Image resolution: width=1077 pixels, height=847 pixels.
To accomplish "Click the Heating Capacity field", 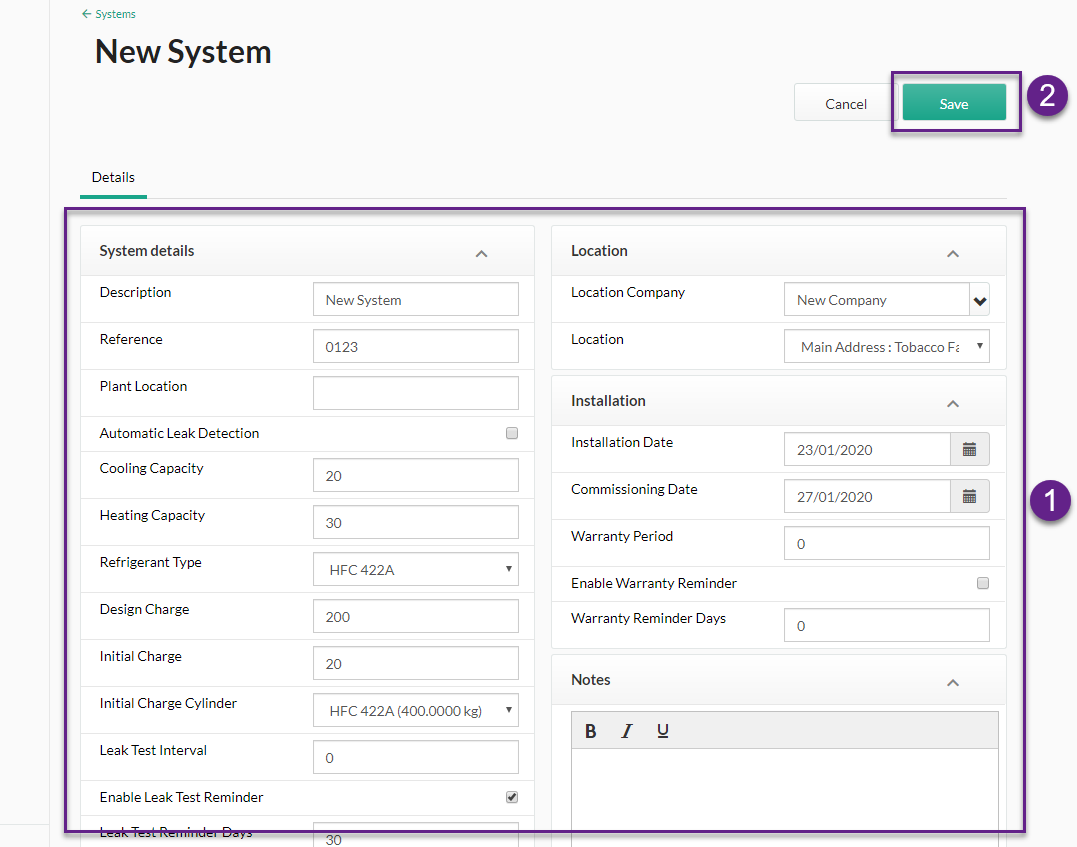I will pyautogui.click(x=416, y=522).
